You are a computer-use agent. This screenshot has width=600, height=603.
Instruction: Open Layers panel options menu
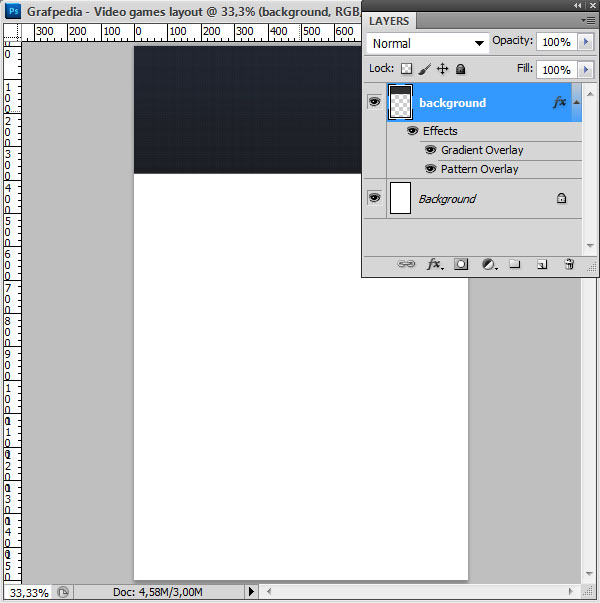point(588,20)
